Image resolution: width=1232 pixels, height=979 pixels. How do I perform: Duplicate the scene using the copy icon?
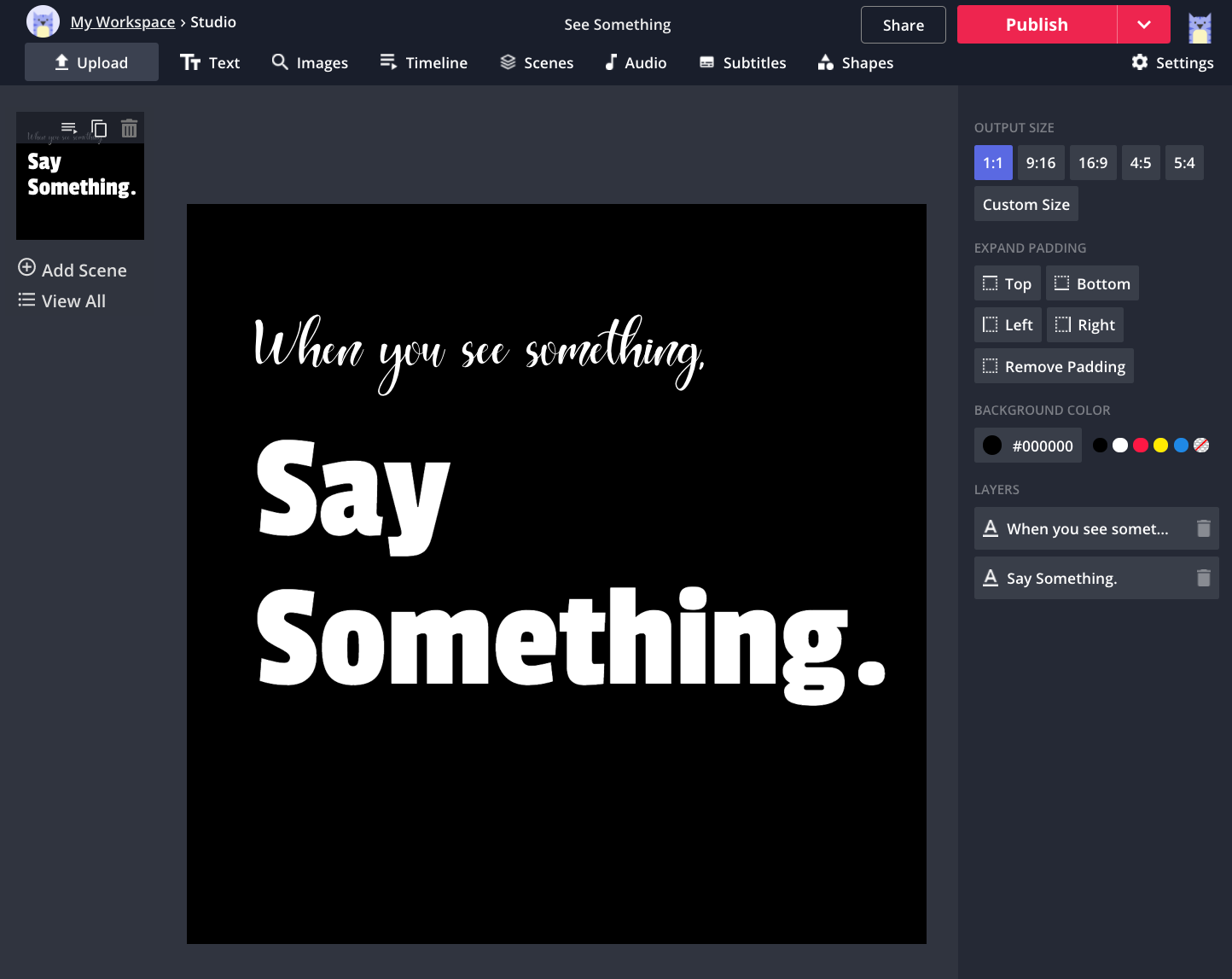[99, 128]
